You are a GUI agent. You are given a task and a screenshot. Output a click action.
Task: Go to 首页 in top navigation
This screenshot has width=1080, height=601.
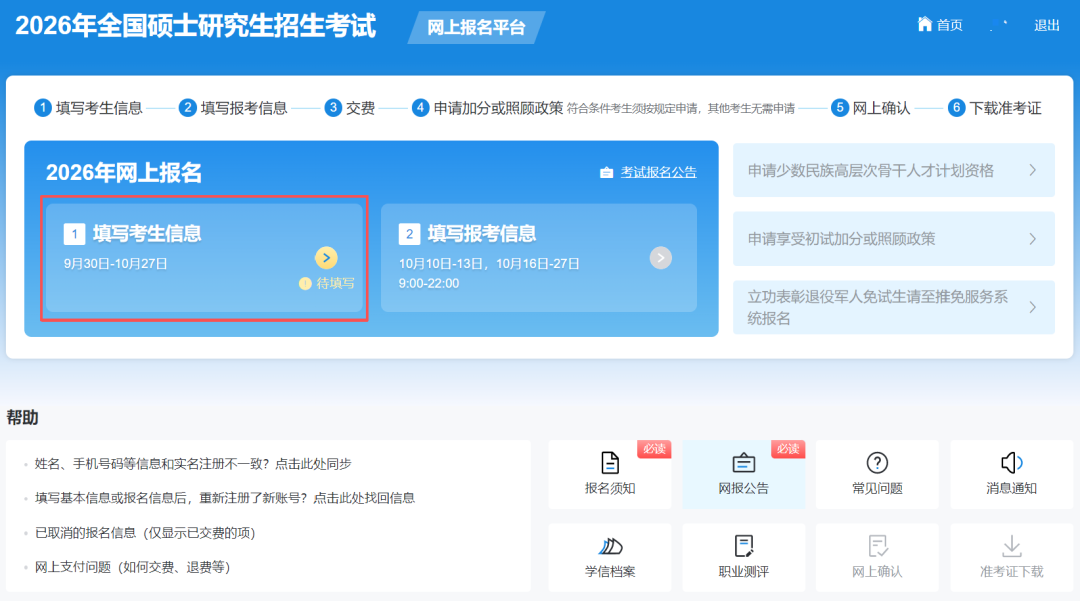pyautogui.click(x=940, y=25)
